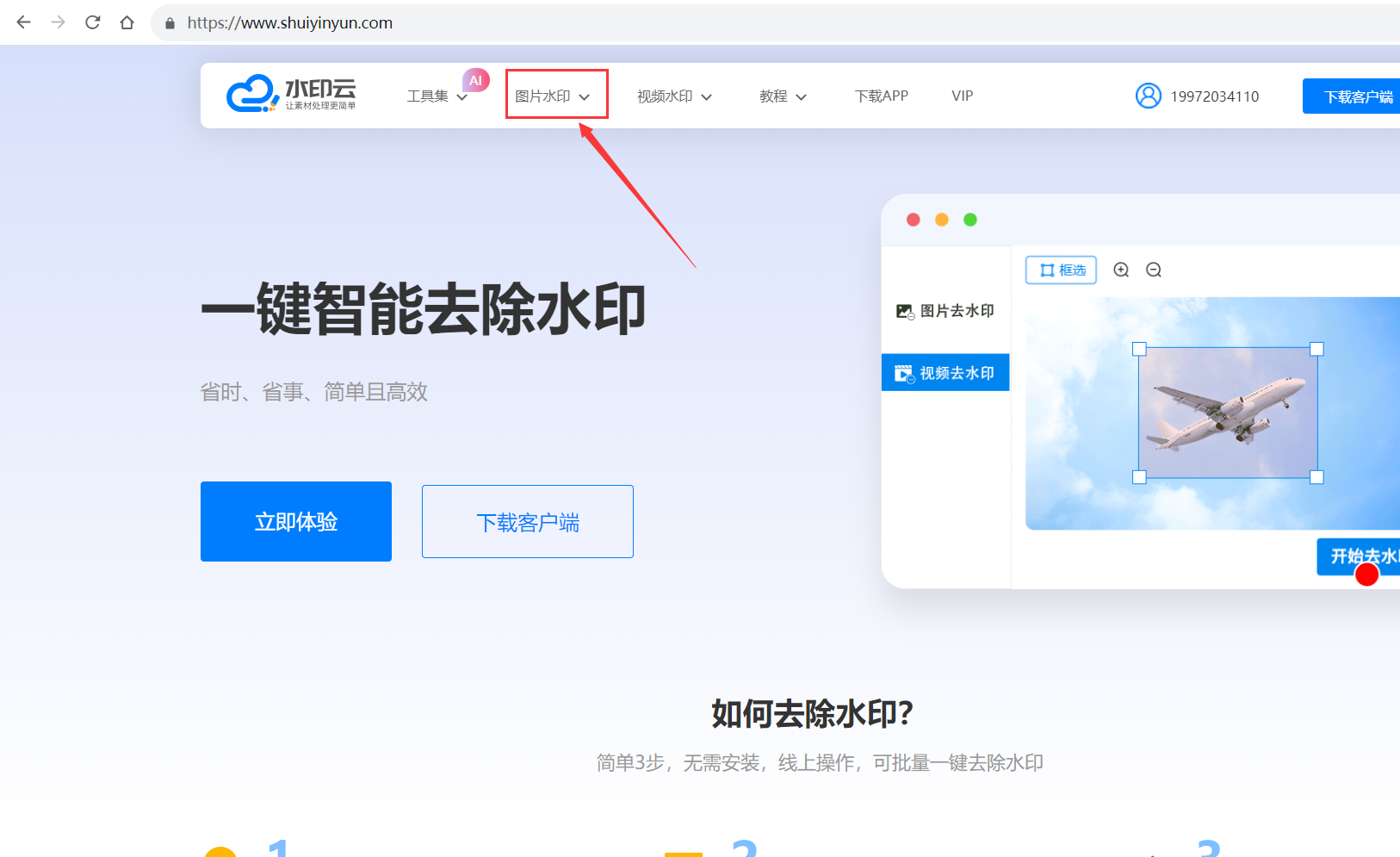1400x857 pixels.
Task: Click the 立即体验 button
Action: [x=296, y=522]
